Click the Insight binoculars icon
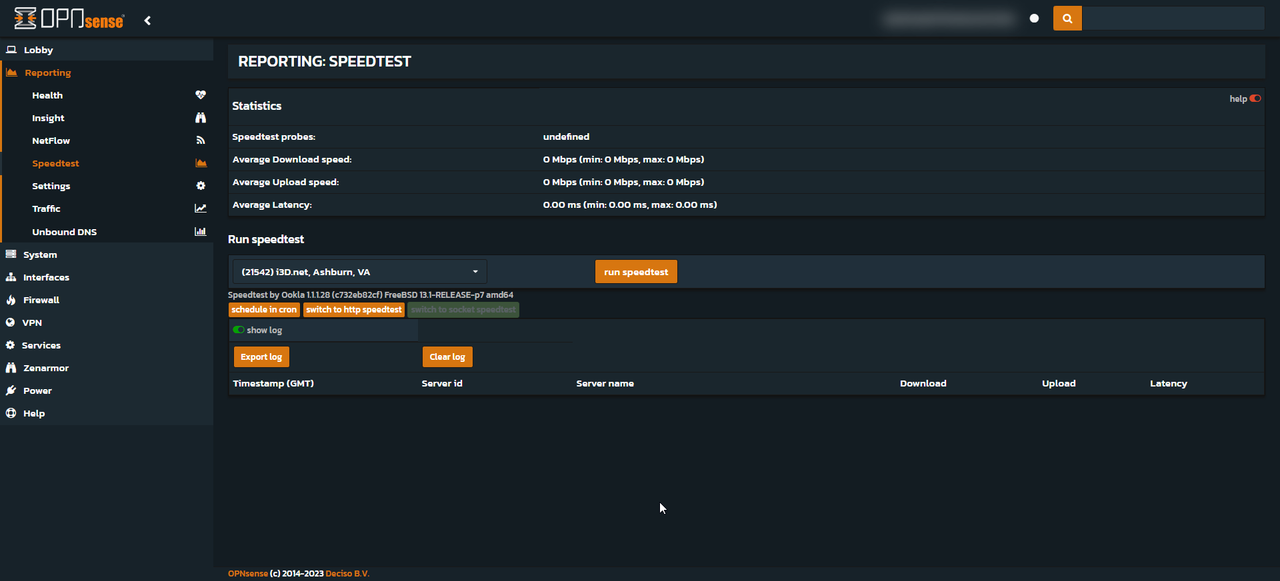 coord(200,118)
